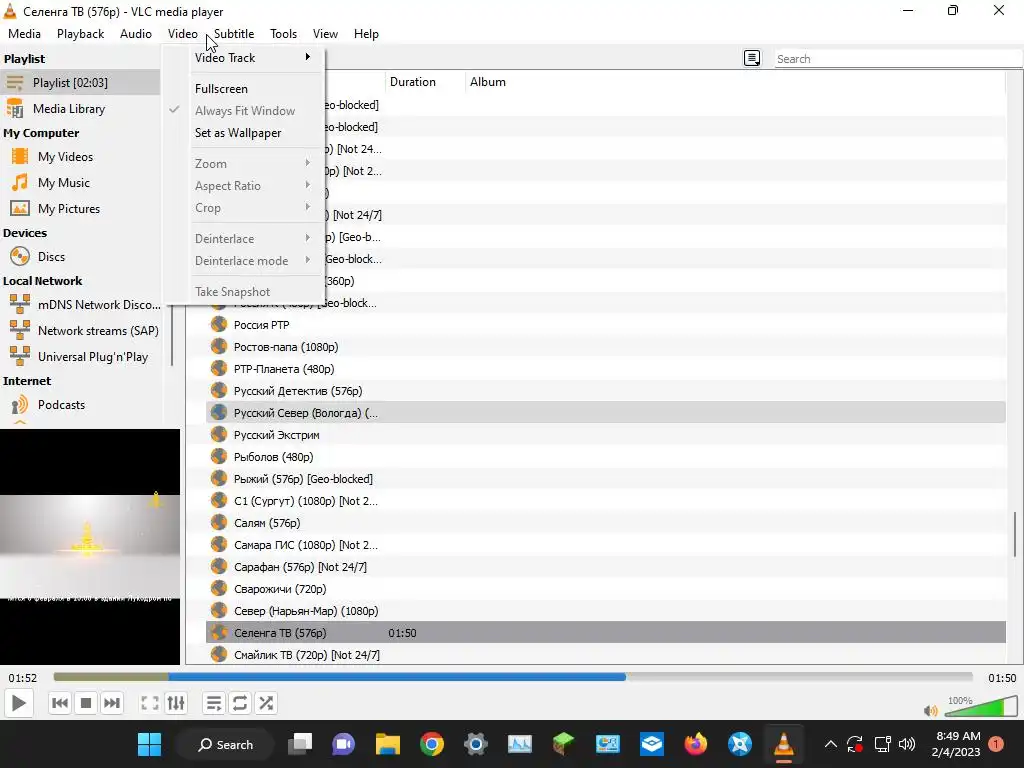
Task: Open Windows Start menu
Action: [149, 744]
